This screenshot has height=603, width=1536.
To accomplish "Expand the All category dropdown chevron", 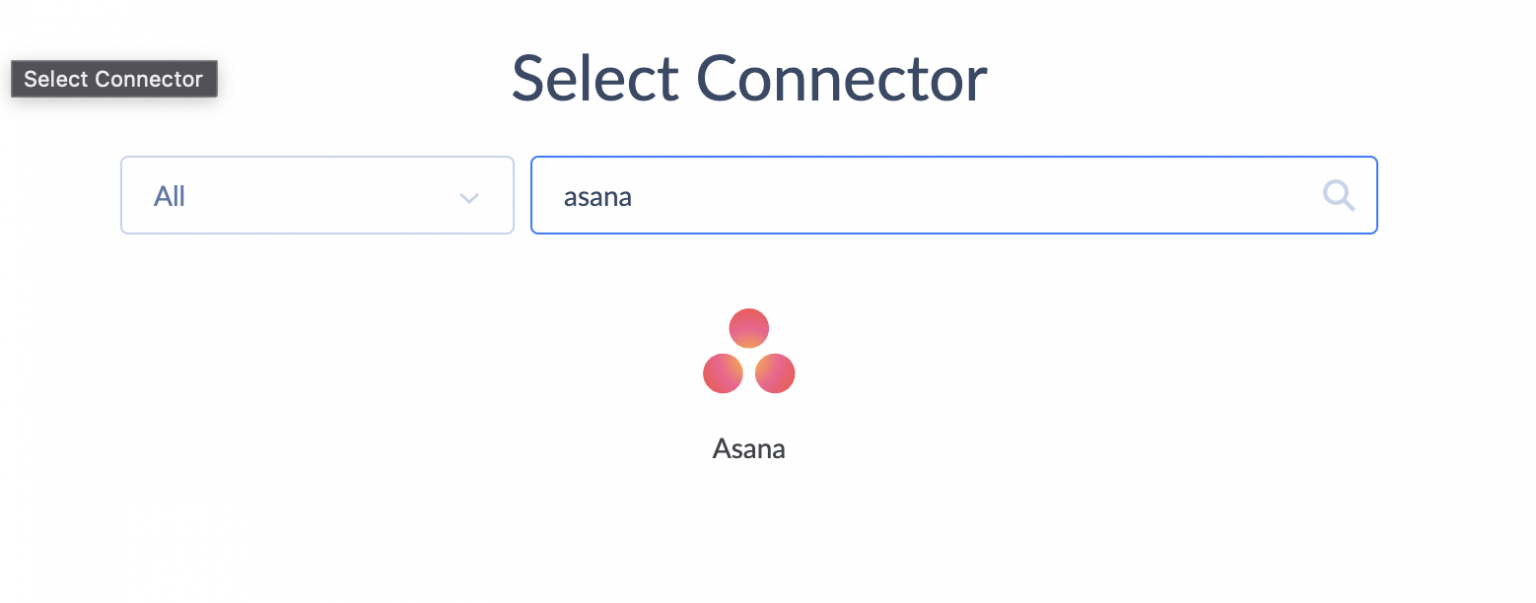I will [x=468, y=197].
